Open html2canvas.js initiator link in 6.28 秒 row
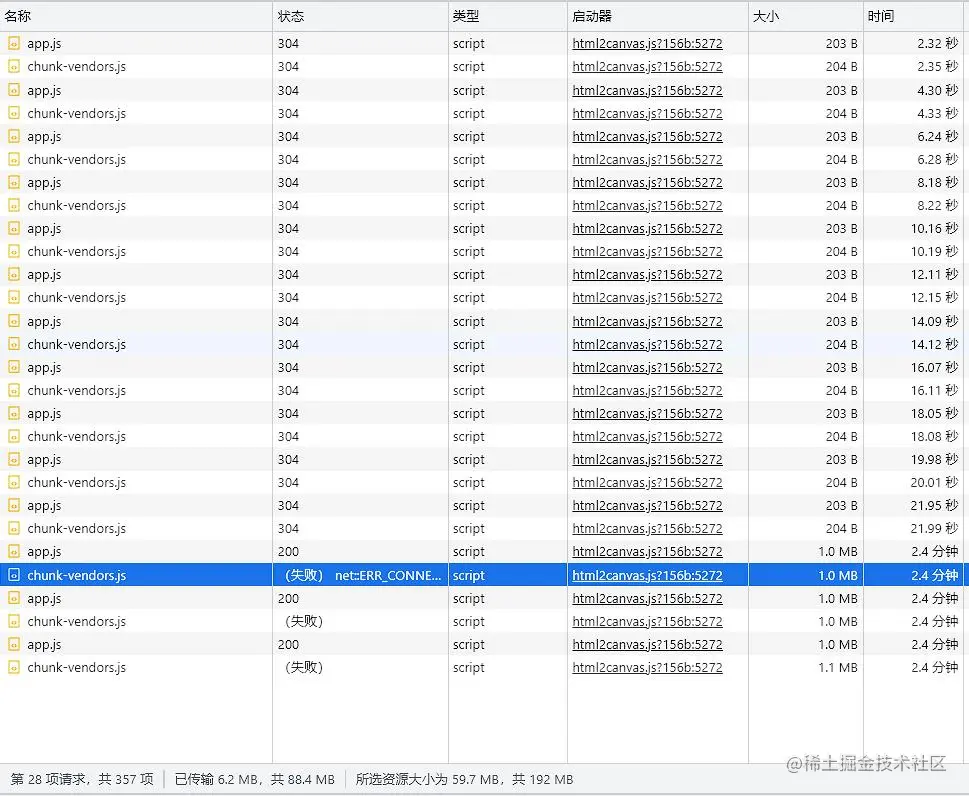Image resolution: width=969 pixels, height=796 pixels. pyautogui.click(x=647, y=159)
